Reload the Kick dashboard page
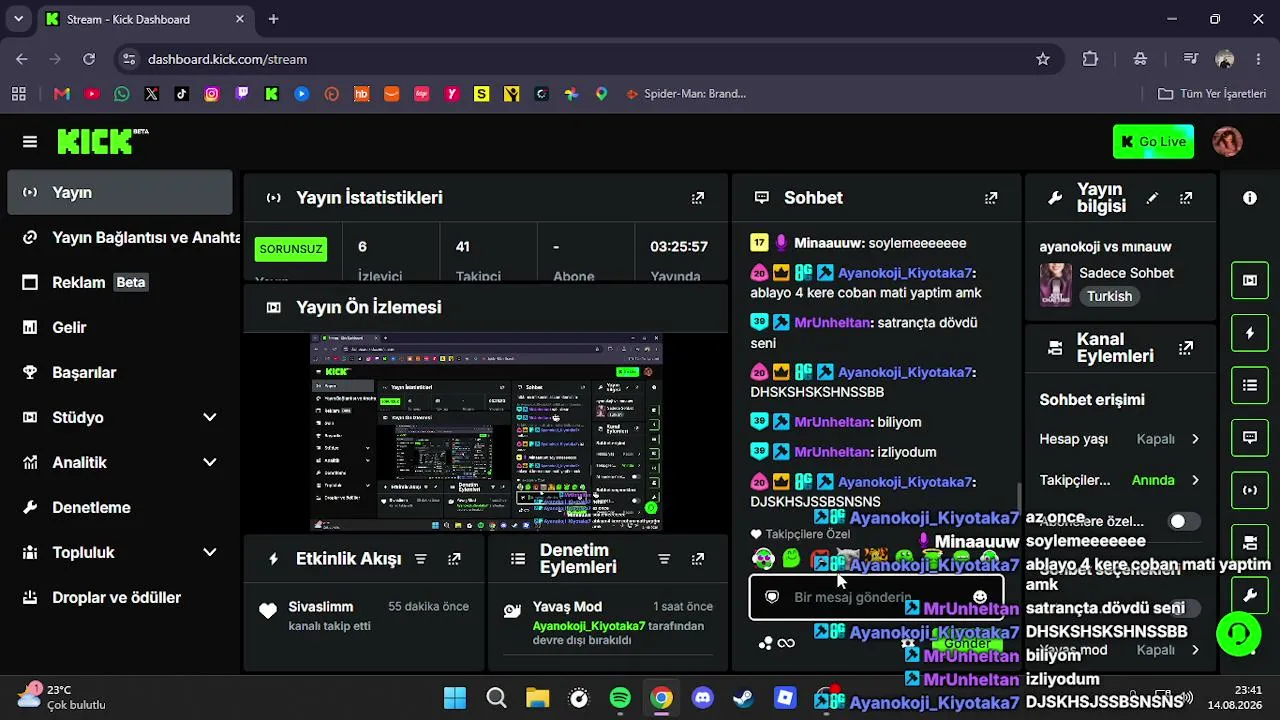This screenshot has height=720, width=1280. point(89,59)
